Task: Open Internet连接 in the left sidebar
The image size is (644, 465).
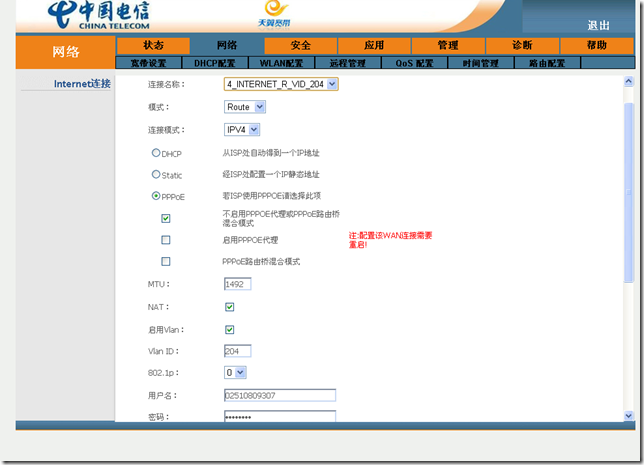Action: point(82,84)
